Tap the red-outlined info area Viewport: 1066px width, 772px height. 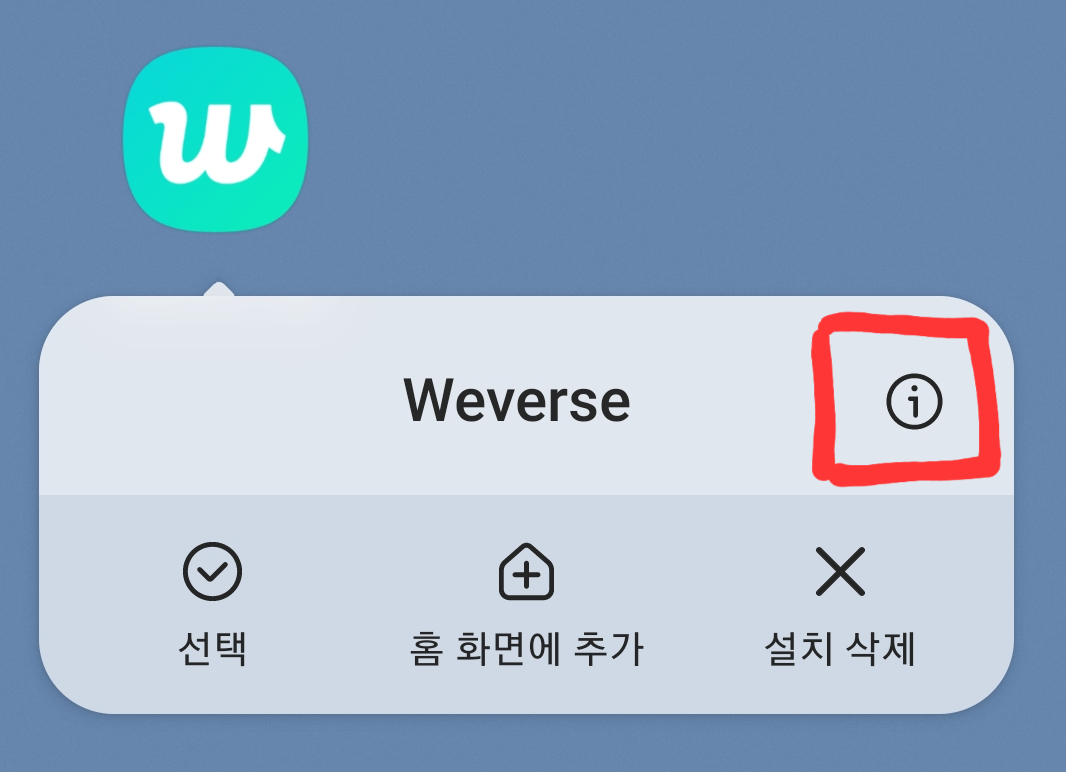coord(906,400)
